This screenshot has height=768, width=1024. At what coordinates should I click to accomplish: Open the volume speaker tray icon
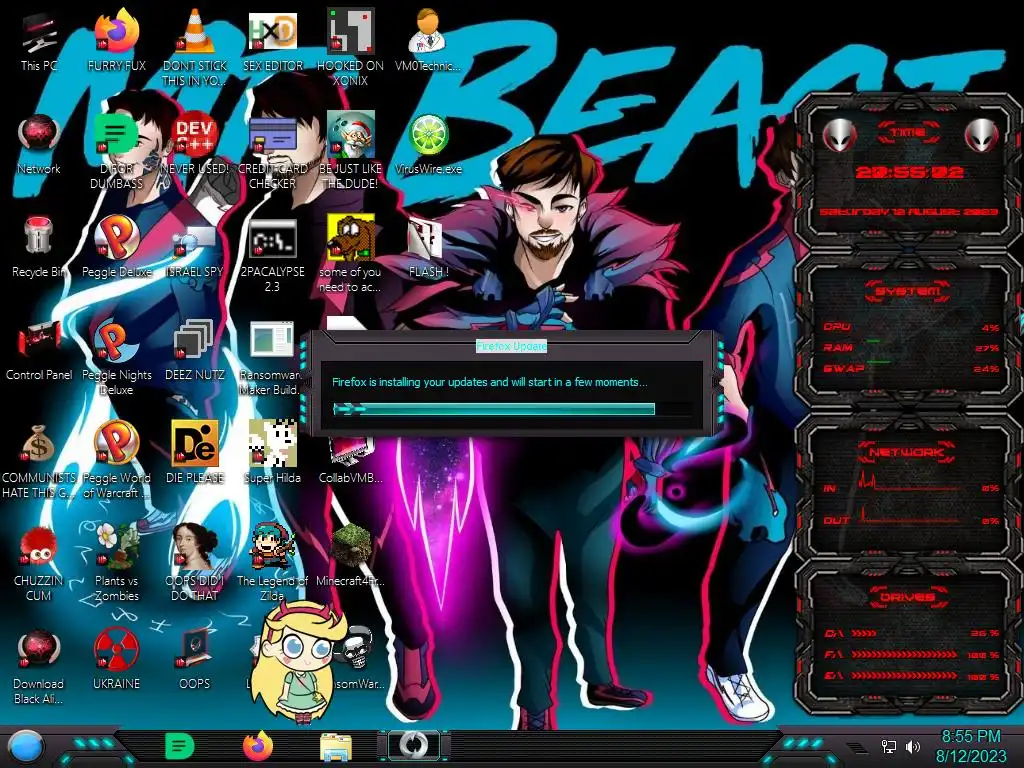point(912,746)
